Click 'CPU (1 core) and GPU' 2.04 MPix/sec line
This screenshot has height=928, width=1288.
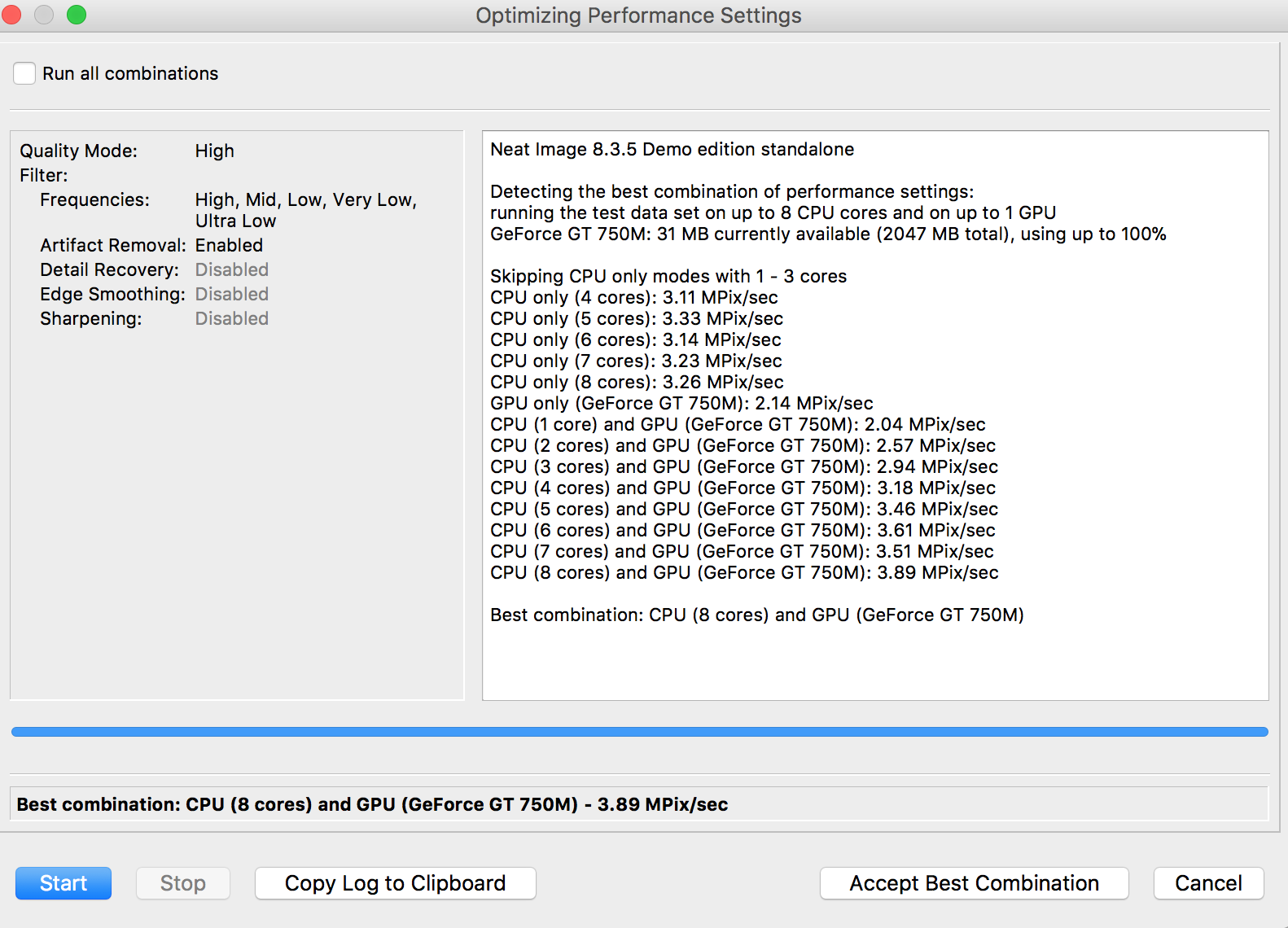click(x=738, y=424)
